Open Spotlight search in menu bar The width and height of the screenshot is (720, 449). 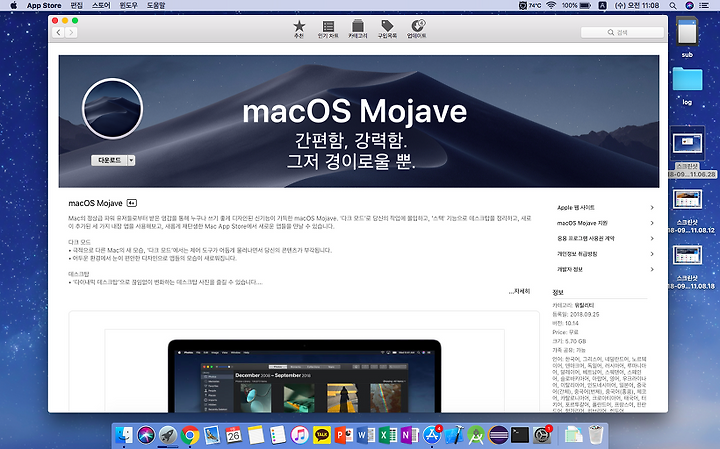[673, 6]
